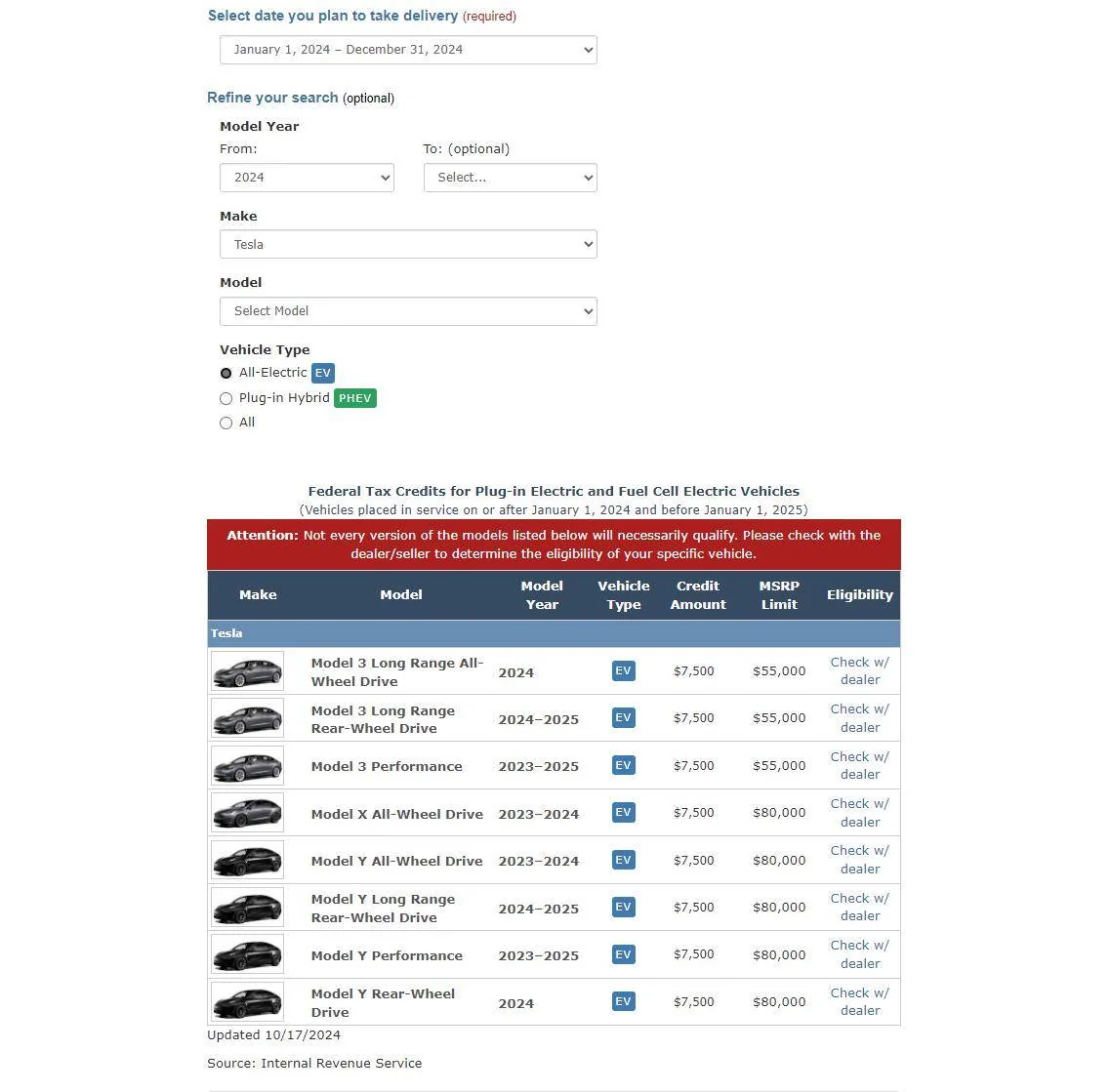Click EV icon in Model Y Long Range Rear-Wheel row
This screenshot has height=1092, width=1111.
(x=624, y=907)
